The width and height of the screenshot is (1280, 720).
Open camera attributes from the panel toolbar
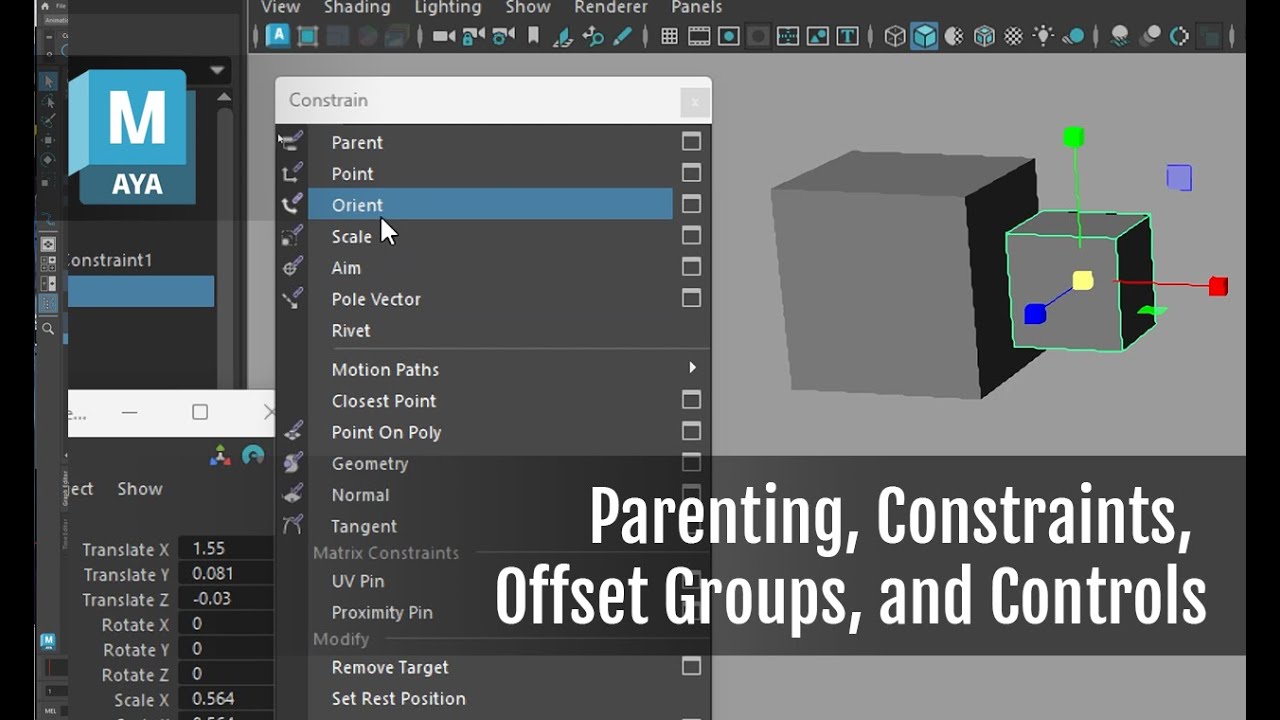pyautogui.click(x=503, y=37)
